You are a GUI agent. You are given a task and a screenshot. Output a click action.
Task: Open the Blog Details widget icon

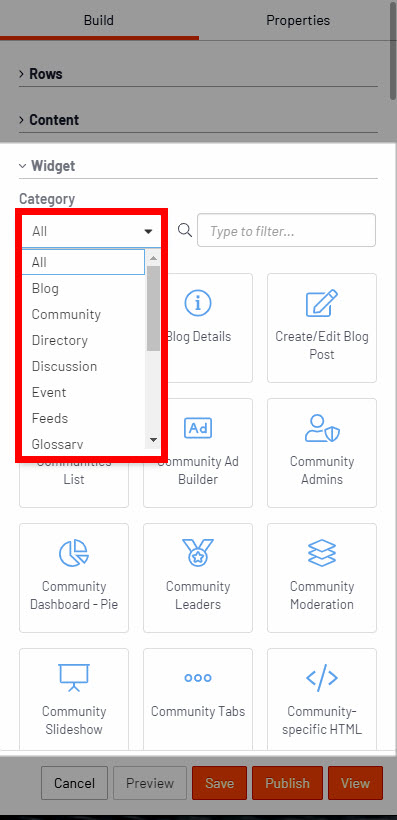click(198, 303)
